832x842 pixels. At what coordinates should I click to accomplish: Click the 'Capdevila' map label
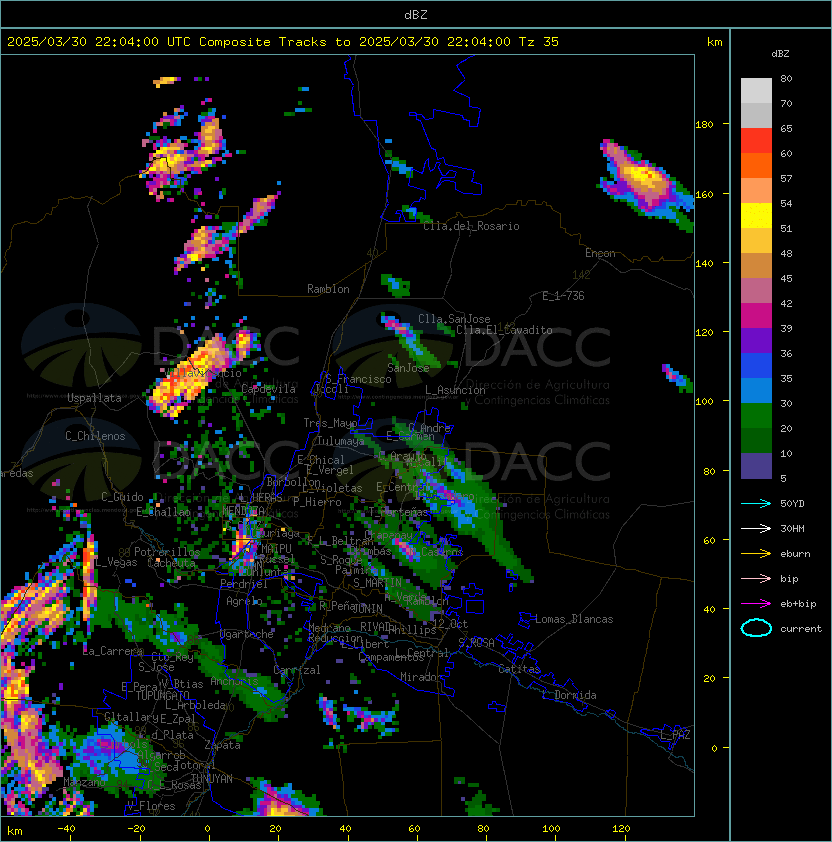tap(269, 389)
